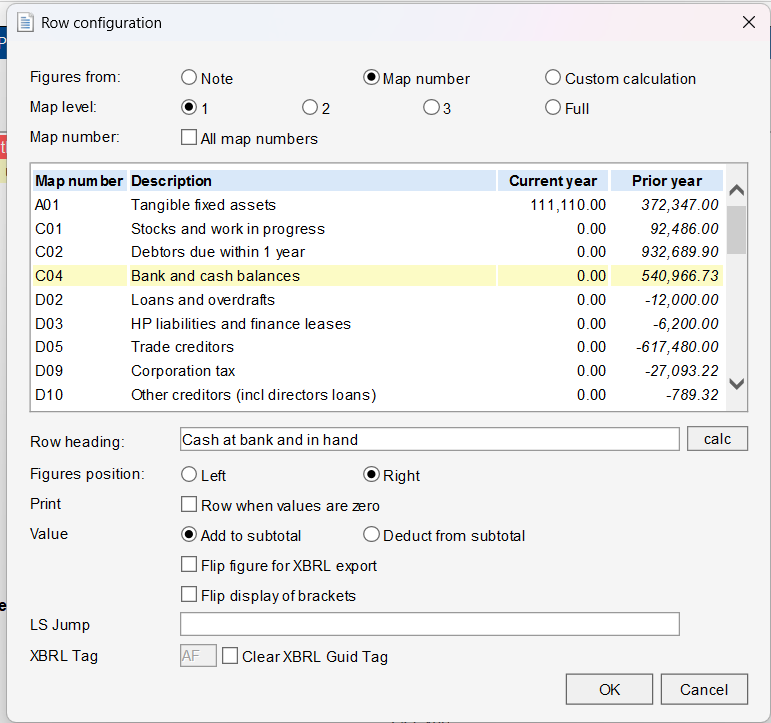Click prior year value -12,000.00

(682, 300)
